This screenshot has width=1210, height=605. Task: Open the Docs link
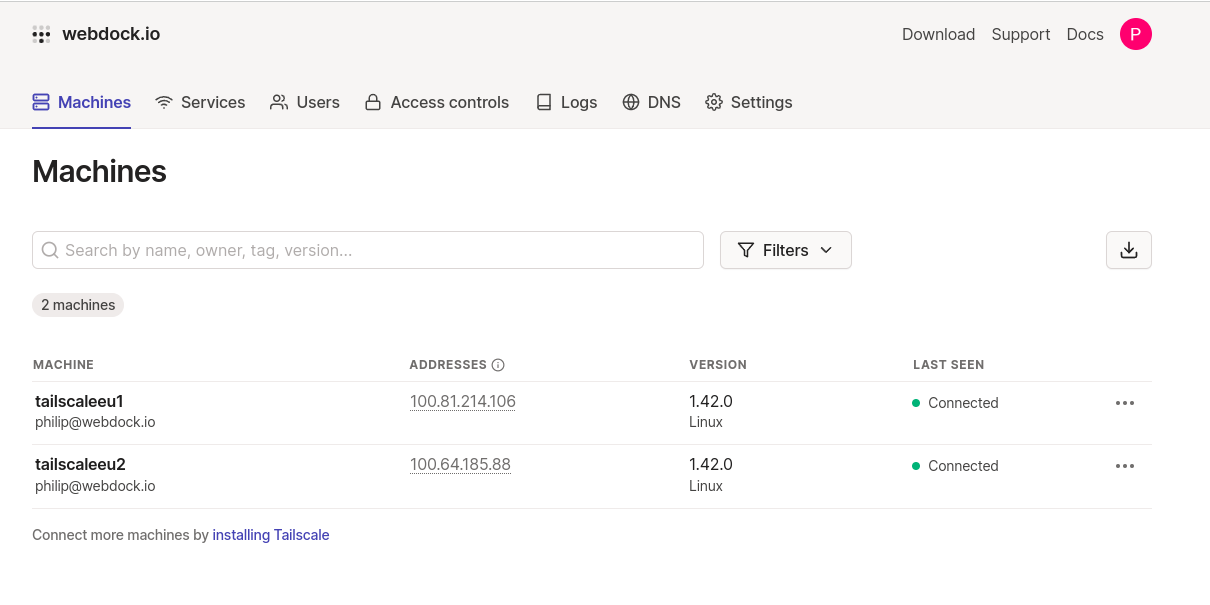(x=1084, y=34)
